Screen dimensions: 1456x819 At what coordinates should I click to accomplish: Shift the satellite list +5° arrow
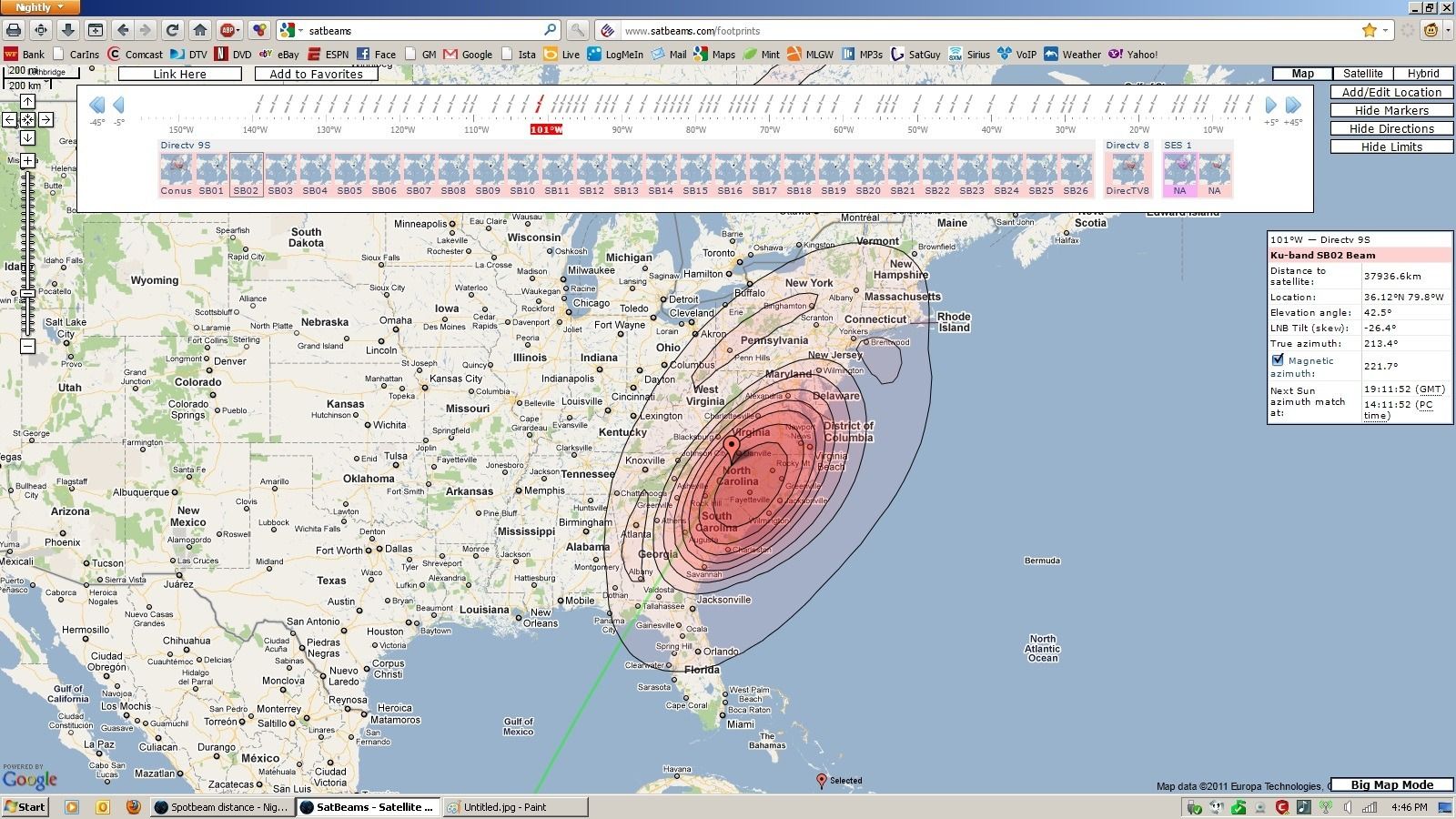click(1271, 105)
